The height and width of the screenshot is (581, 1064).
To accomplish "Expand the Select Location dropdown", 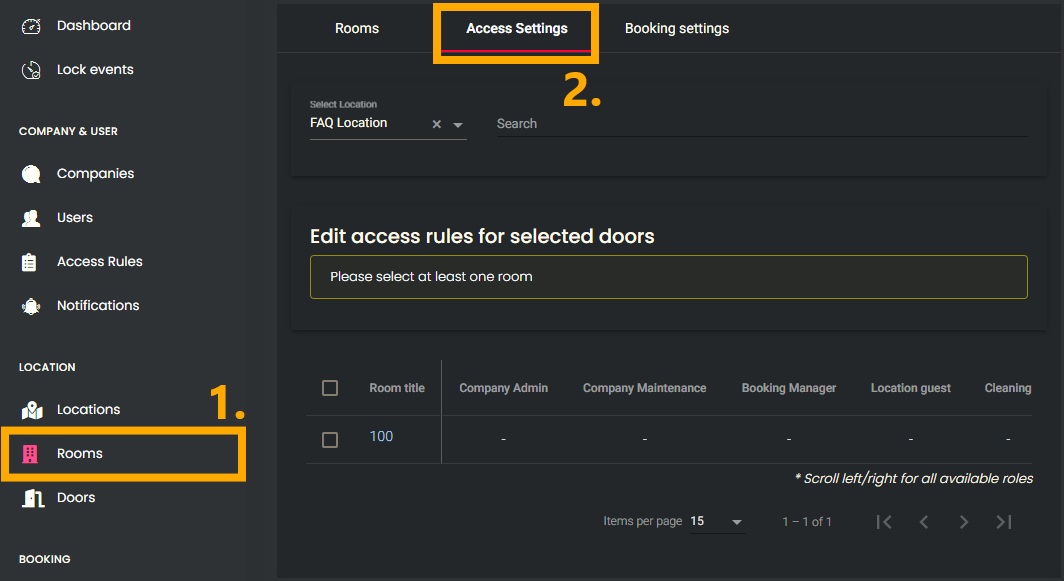I will click(x=458, y=125).
